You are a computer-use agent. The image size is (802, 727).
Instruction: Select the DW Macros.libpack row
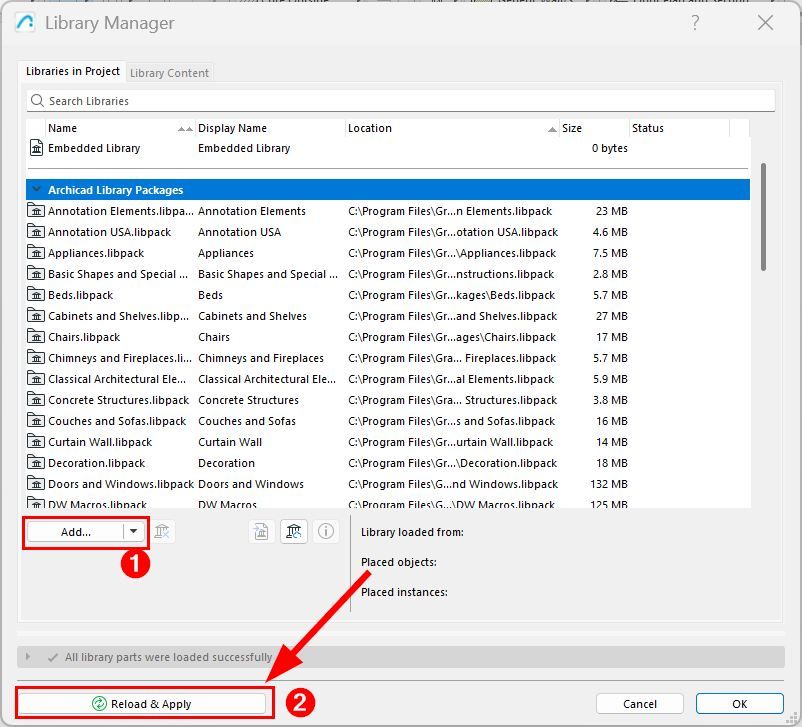pos(388,503)
